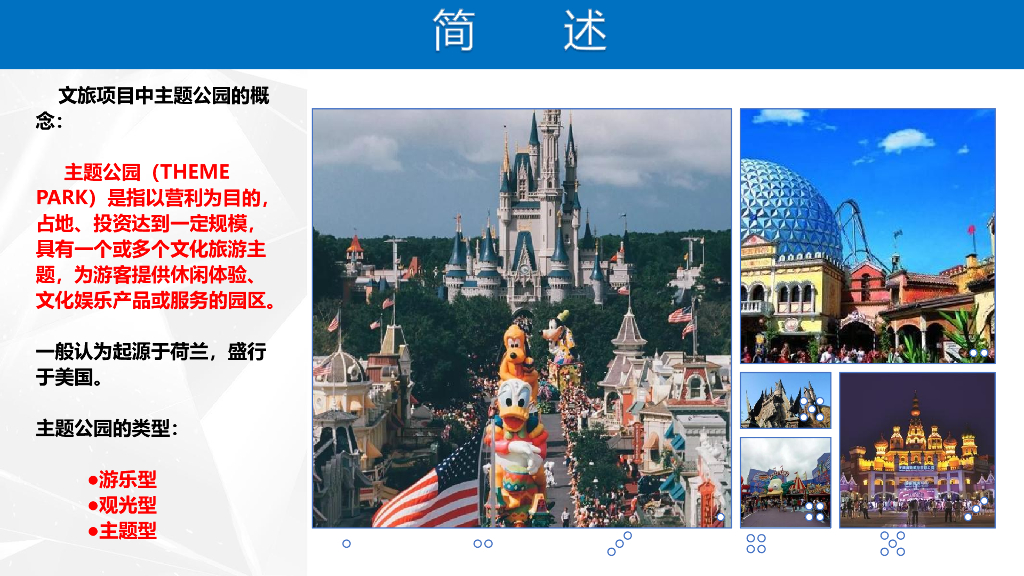
Task: Select the blue geodesic dome park photo
Action: click(x=868, y=236)
